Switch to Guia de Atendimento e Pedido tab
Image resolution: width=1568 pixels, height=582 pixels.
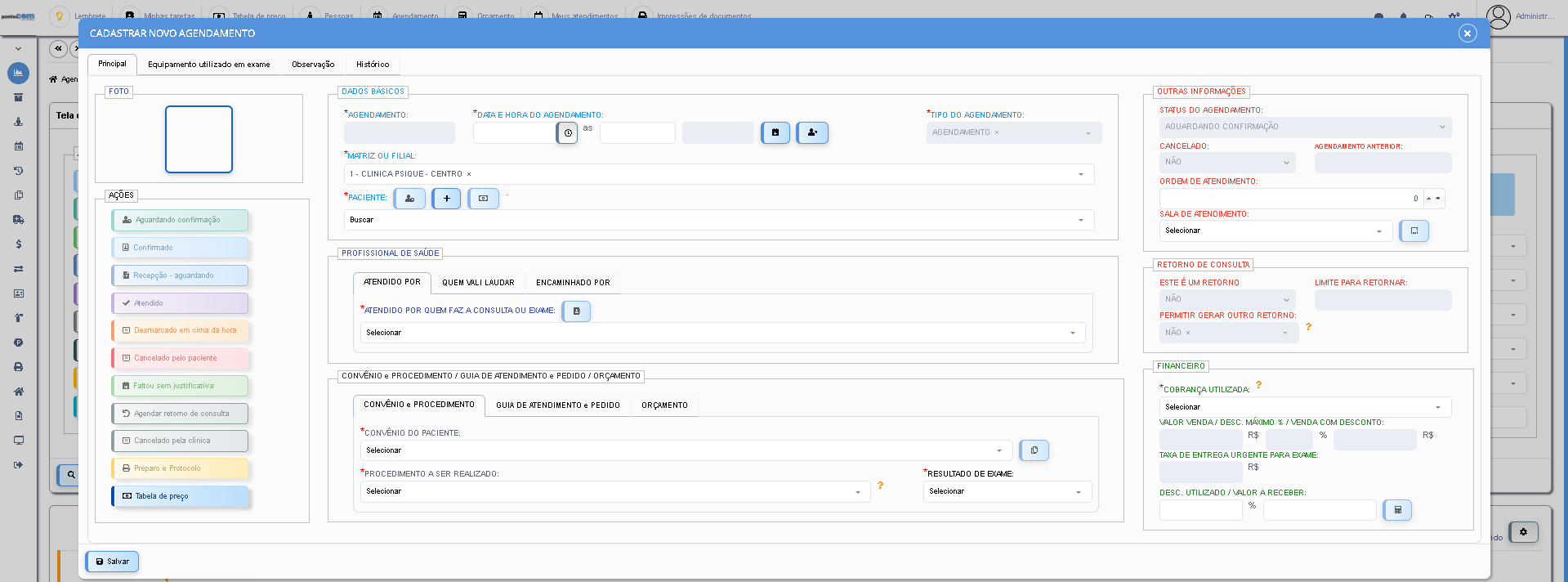(x=558, y=405)
